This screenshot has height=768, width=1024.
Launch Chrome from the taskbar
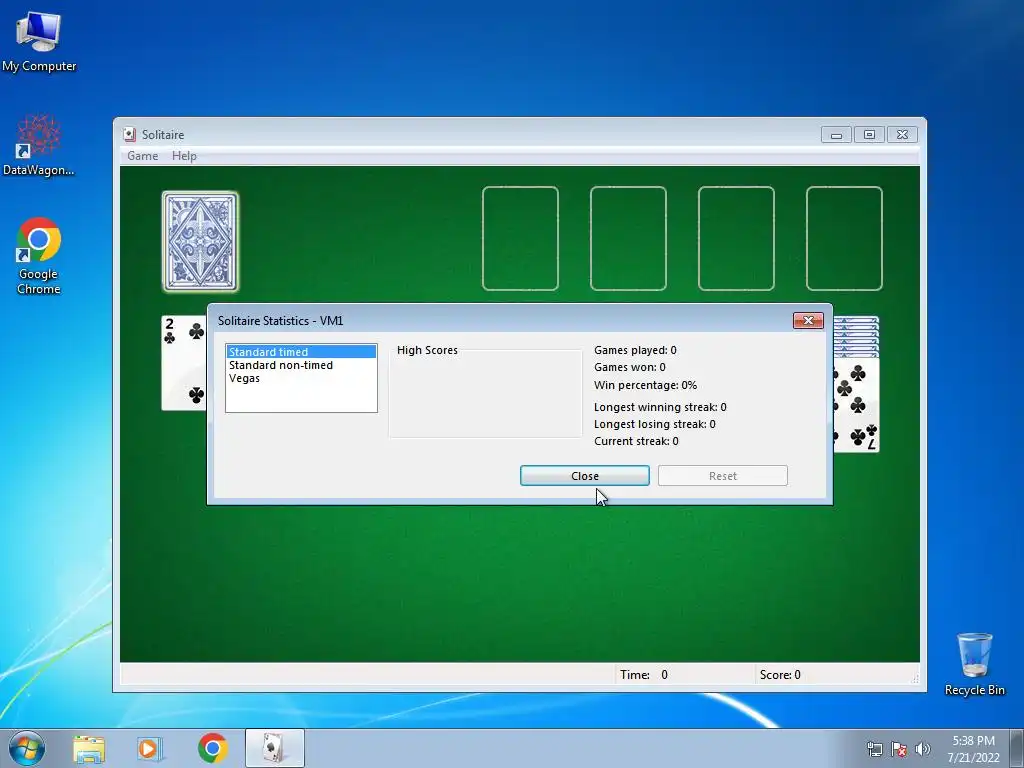point(212,748)
